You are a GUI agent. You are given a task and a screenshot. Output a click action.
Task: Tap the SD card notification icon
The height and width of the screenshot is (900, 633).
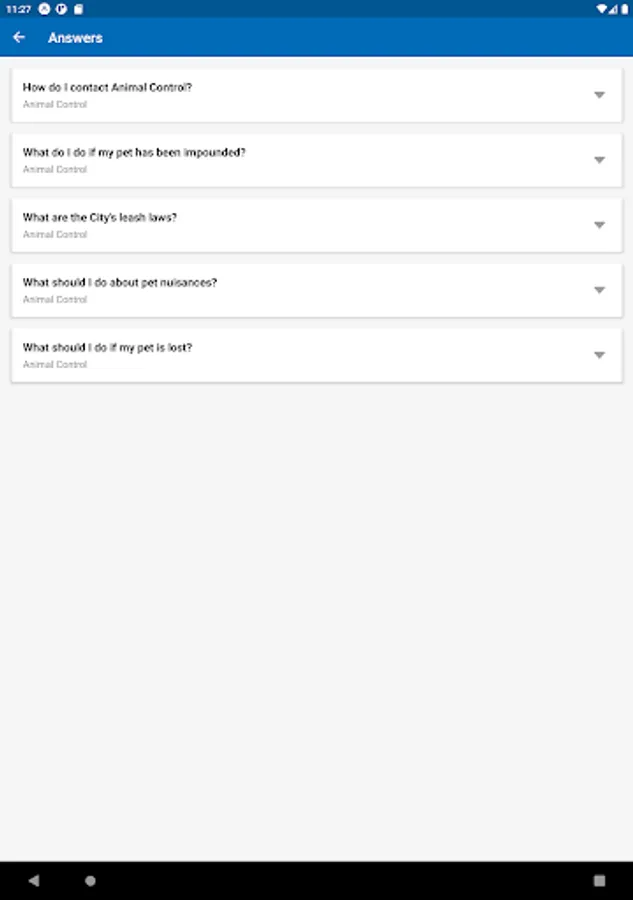coord(78,8)
